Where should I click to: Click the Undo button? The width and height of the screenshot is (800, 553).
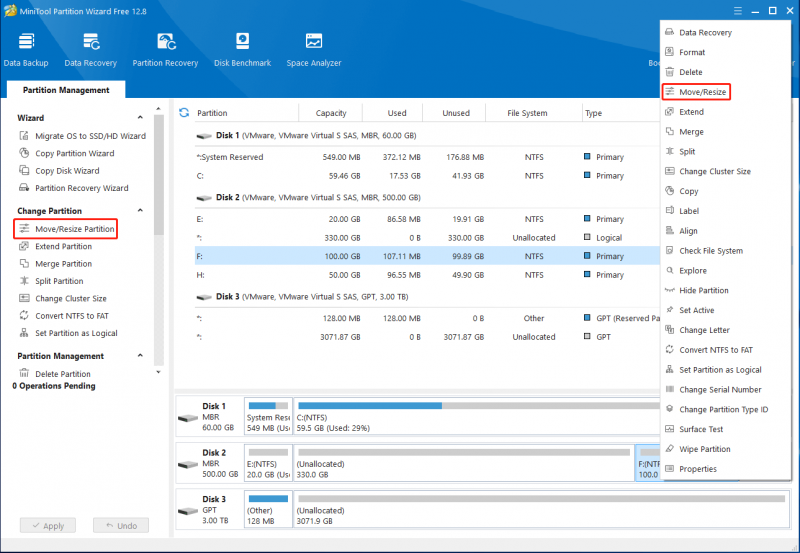(x=121, y=525)
